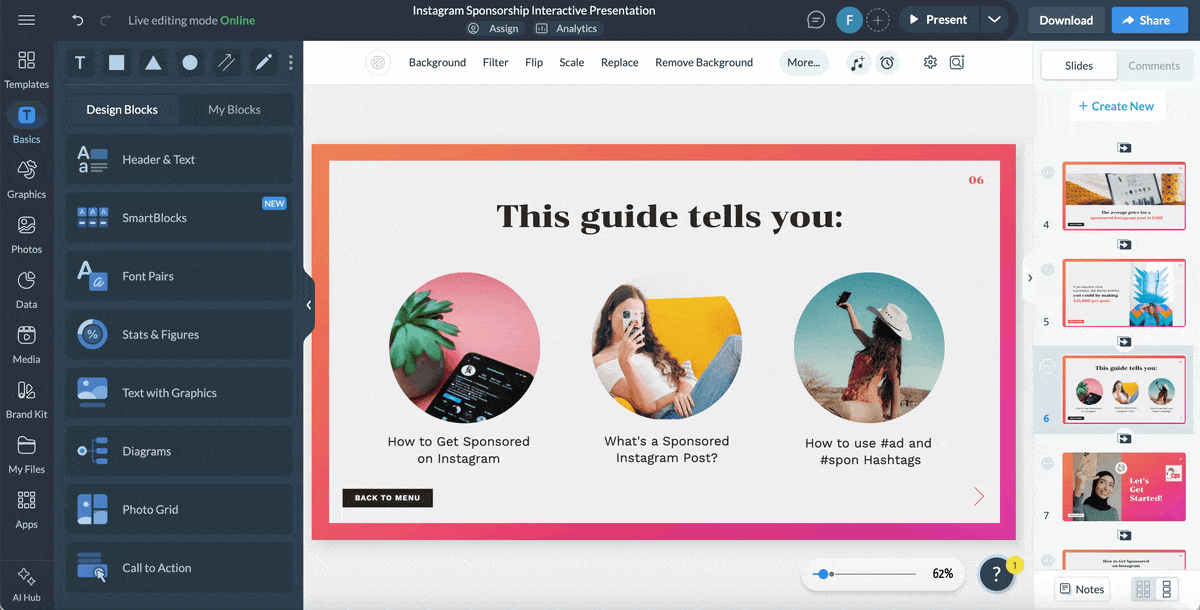Open Analytics
Screen dimensions: 1200x610
click(568, 29)
